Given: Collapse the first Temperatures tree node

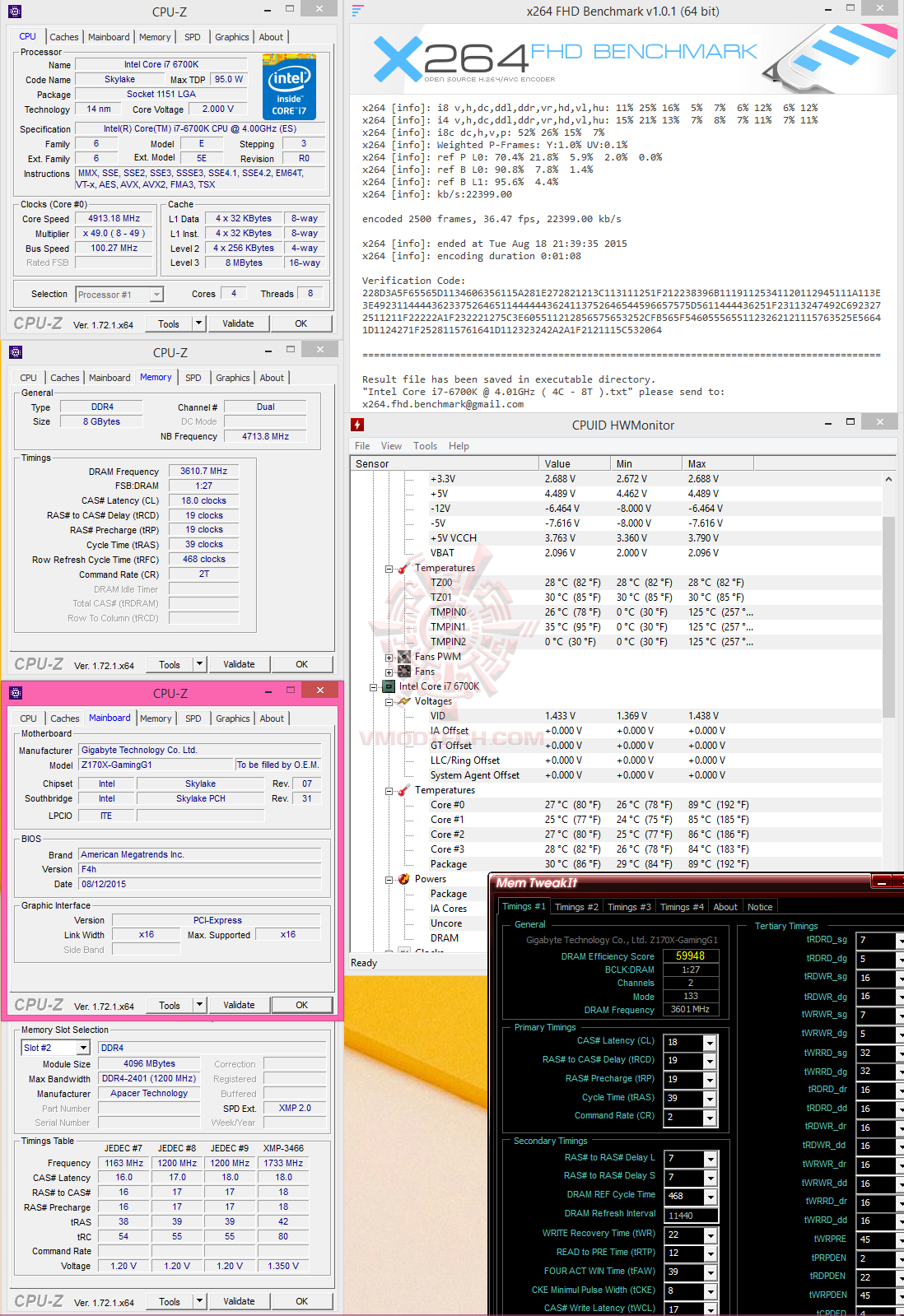Looking at the screenshot, I should (389, 569).
